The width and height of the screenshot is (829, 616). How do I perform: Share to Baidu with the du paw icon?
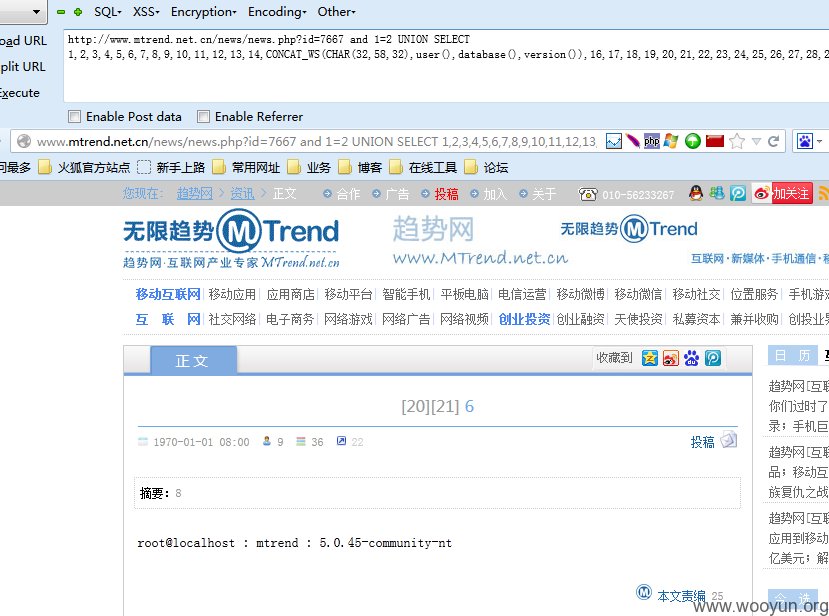tap(691, 358)
